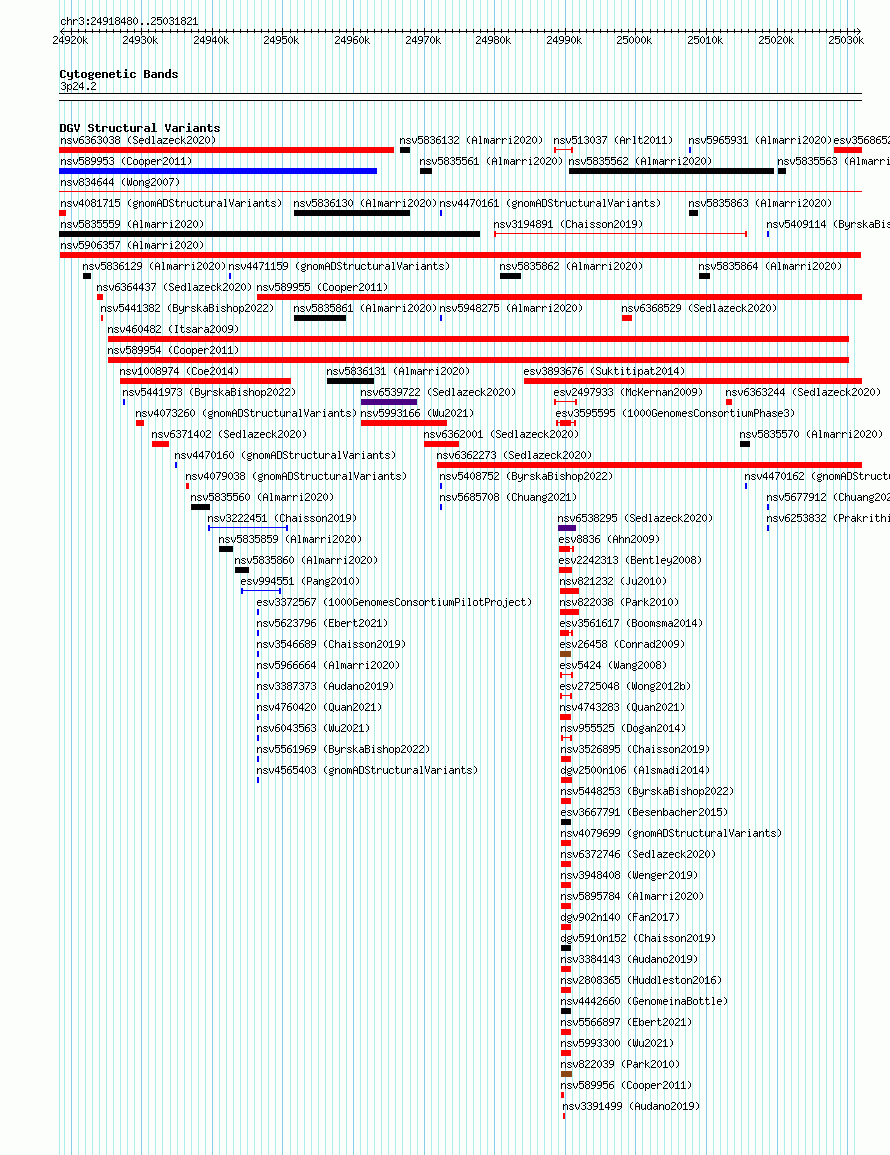This screenshot has height=1155, width=890.
Task: Select the esv2497933 (McKernan2009) label
Action: (x=628, y=392)
